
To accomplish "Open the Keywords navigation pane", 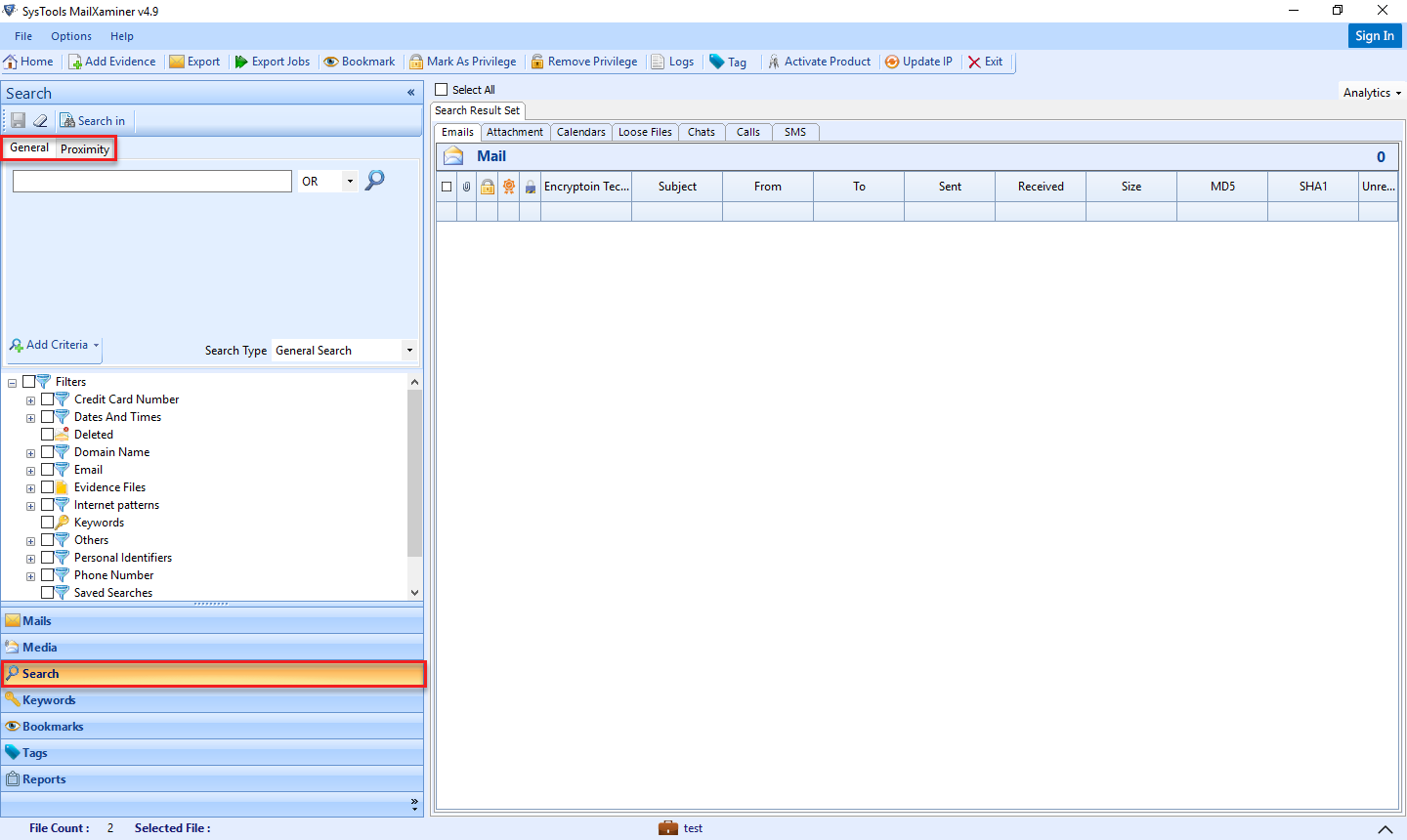I will (212, 699).
